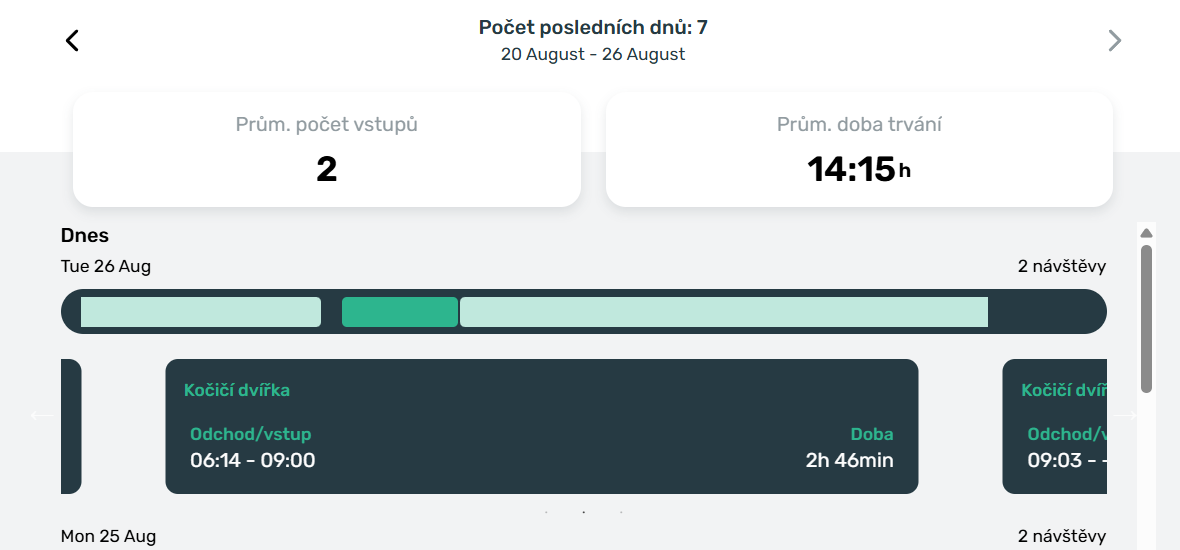This screenshot has height=550, width=1180.
Task: Click the carousel's right arrow
Action: coord(1127,416)
